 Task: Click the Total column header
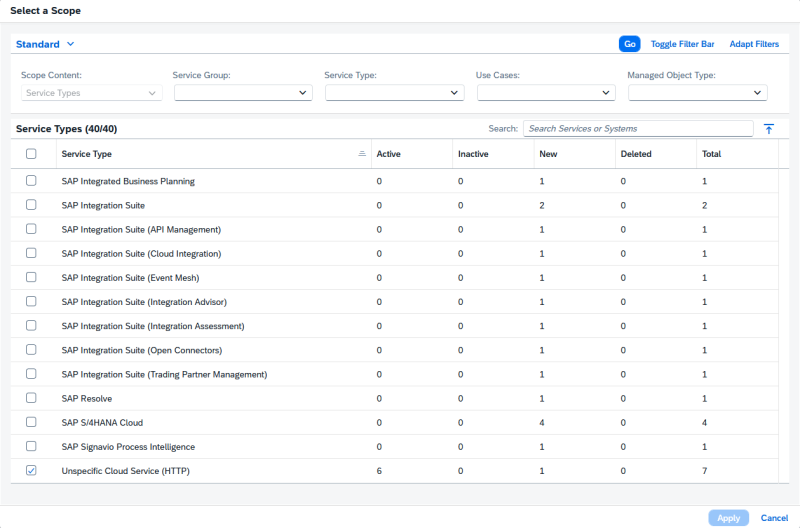click(x=711, y=154)
